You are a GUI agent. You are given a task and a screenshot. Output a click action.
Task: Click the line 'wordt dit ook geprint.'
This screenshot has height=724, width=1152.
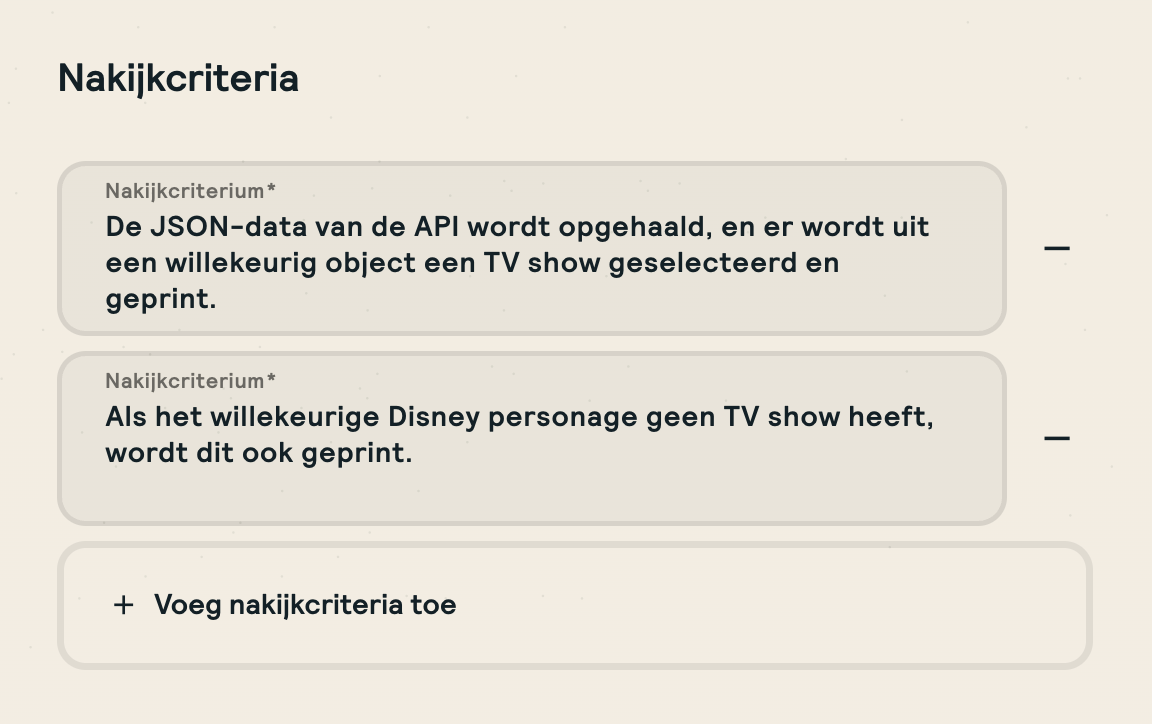point(258,452)
